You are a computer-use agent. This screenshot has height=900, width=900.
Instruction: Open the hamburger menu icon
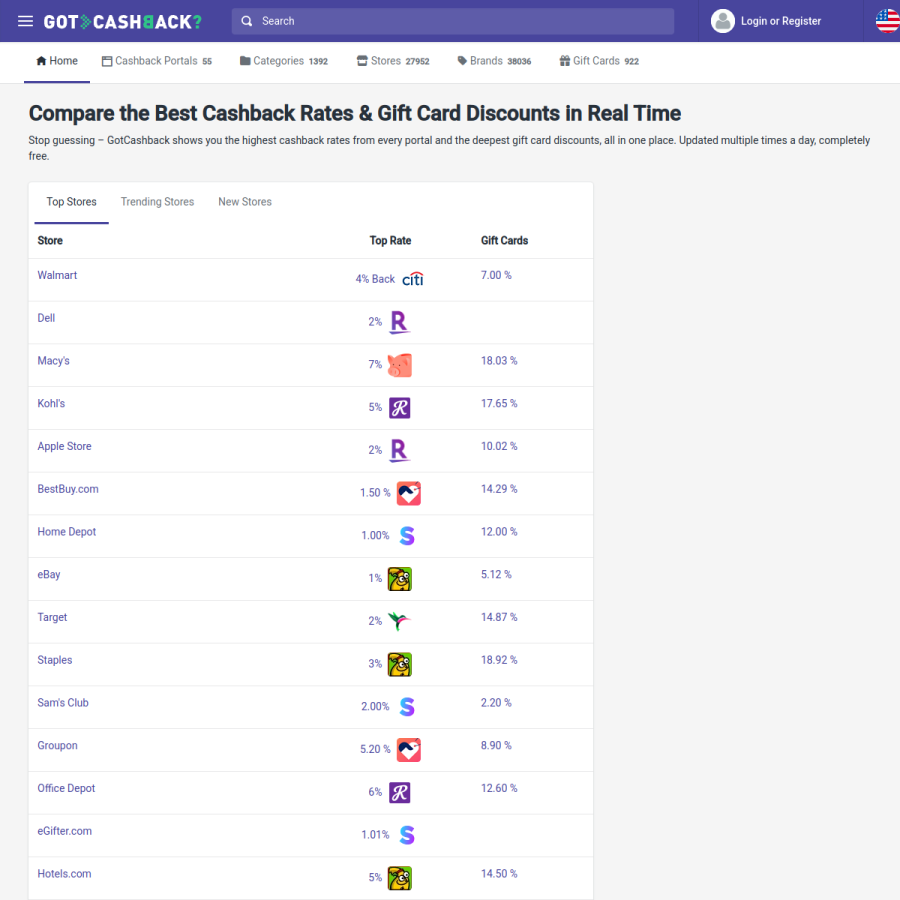point(25,21)
